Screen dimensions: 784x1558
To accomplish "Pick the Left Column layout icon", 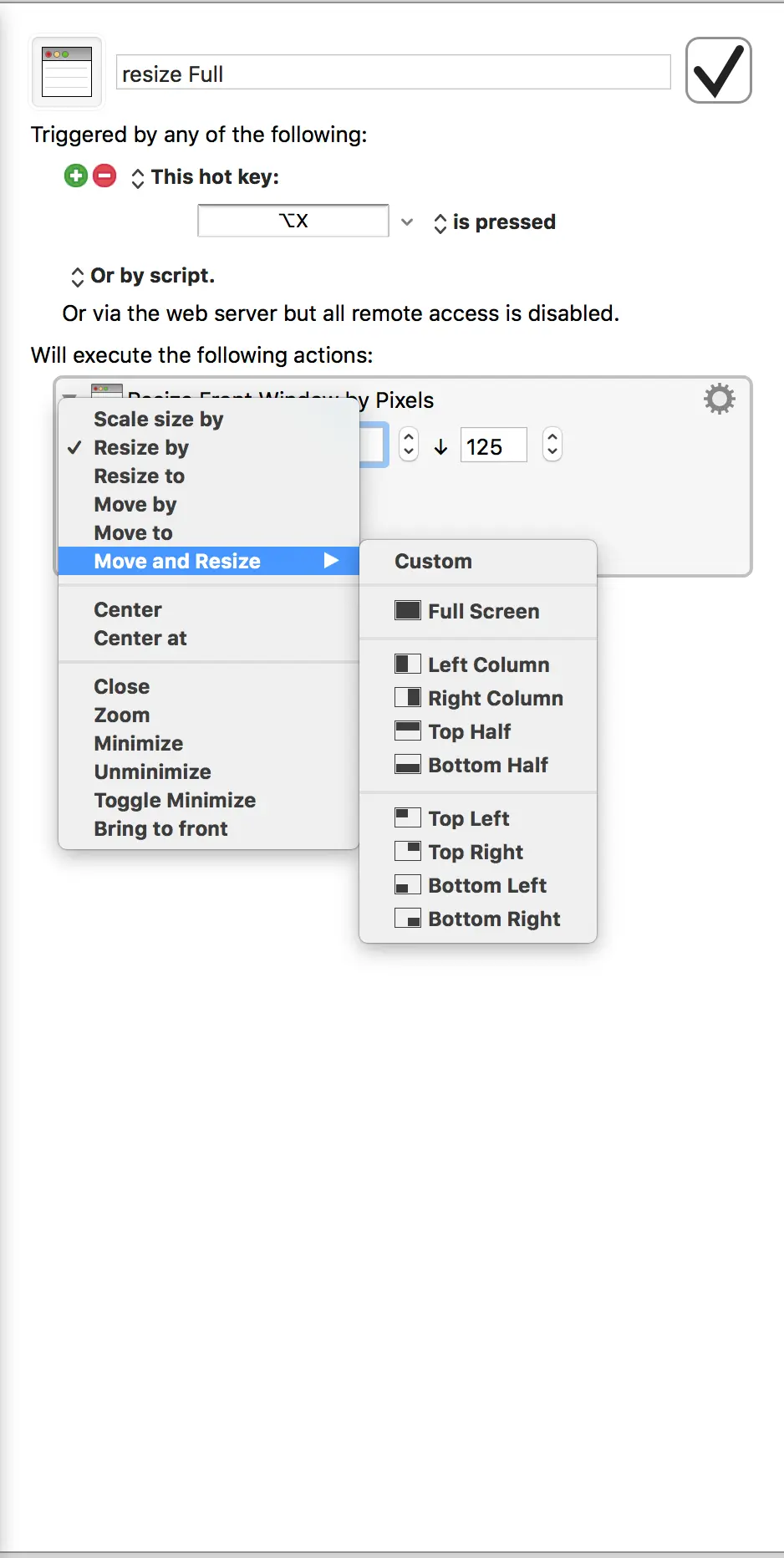I will click(408, 664).
